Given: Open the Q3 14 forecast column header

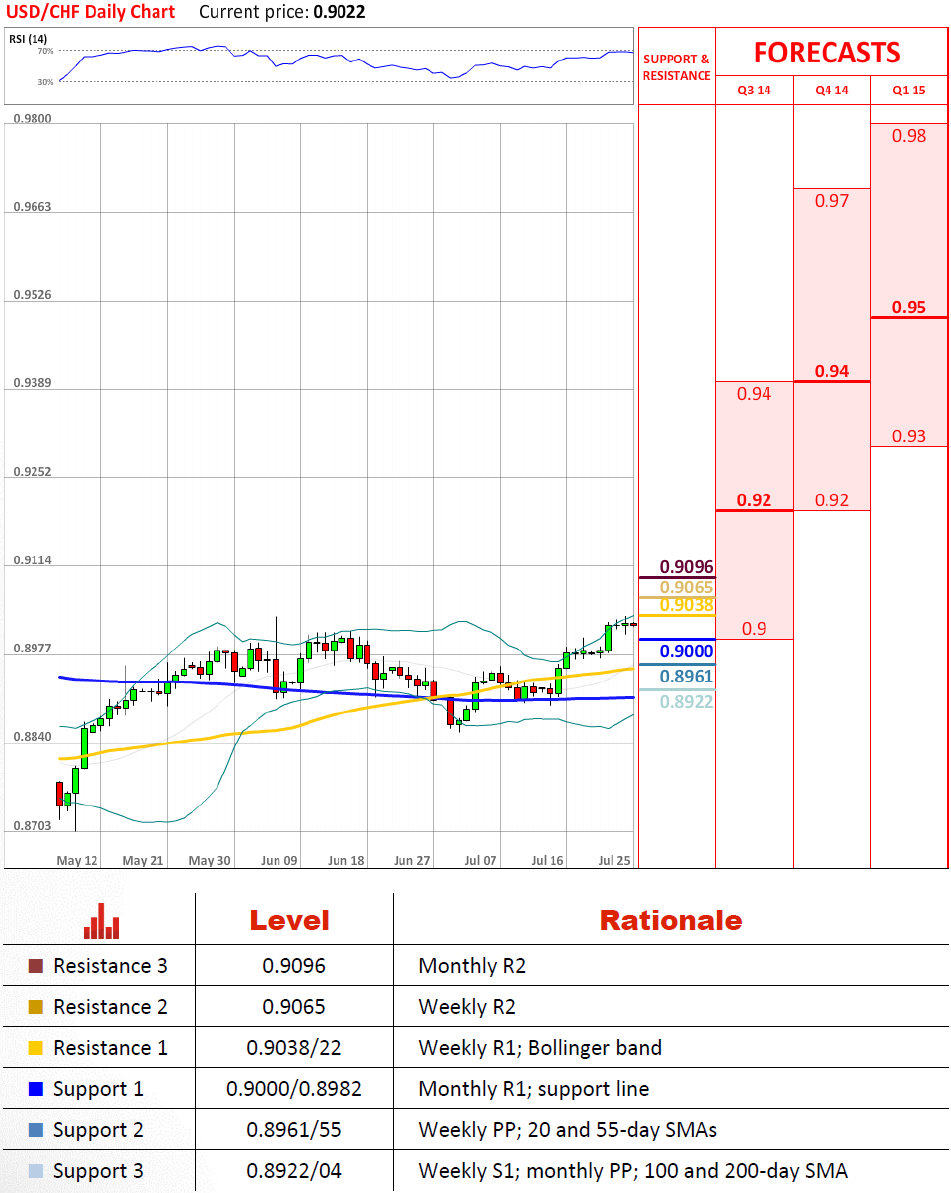Looking at the screenshot, I should 754,90.
